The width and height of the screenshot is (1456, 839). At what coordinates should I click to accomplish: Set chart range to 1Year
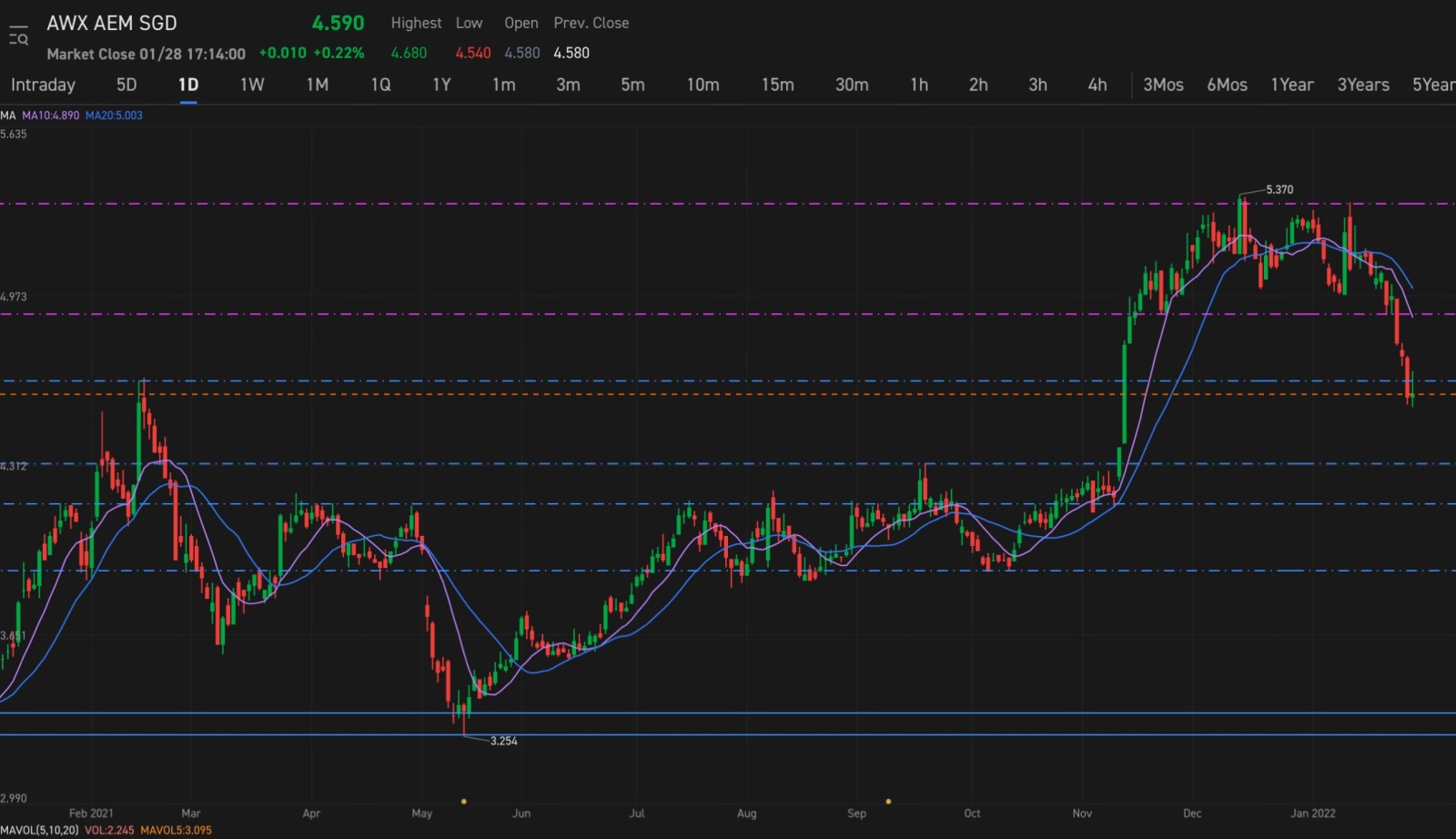click(1292, 85)
